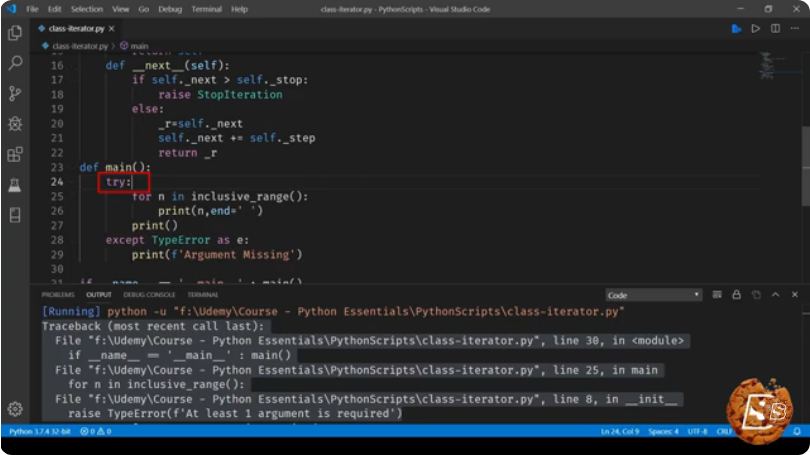Switch to the DEBUG CONSOLE tab
Viewport: 810px width, 455px height.
click(x=149, y=295)
